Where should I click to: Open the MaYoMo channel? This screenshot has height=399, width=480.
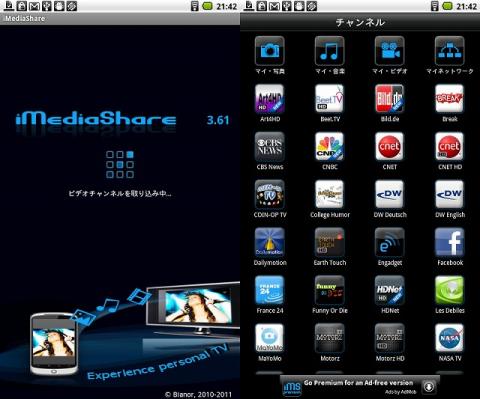click(x=270, y=338)
